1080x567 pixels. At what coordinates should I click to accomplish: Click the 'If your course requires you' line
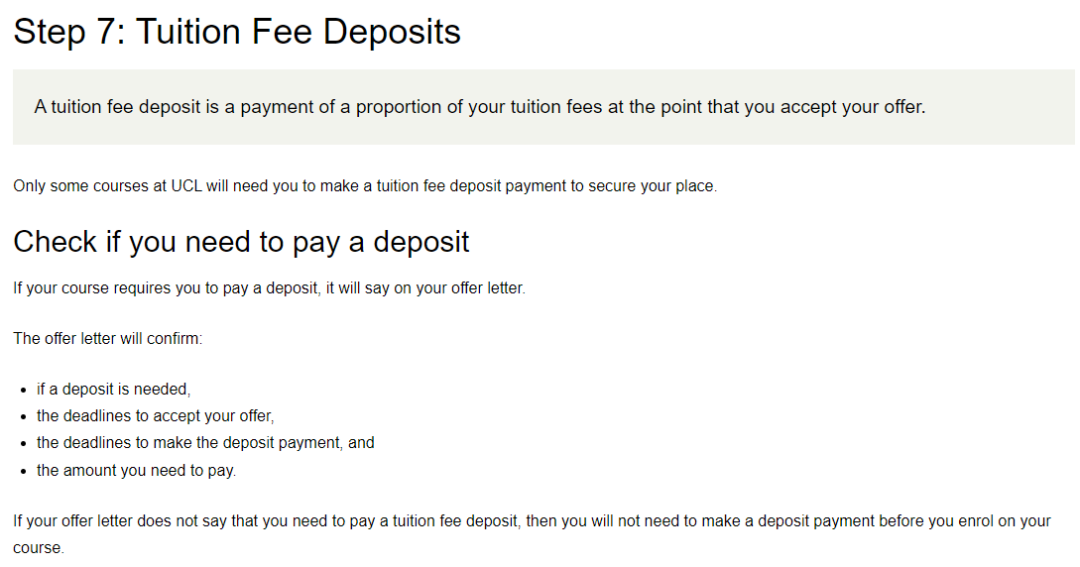tap(269, 288)
